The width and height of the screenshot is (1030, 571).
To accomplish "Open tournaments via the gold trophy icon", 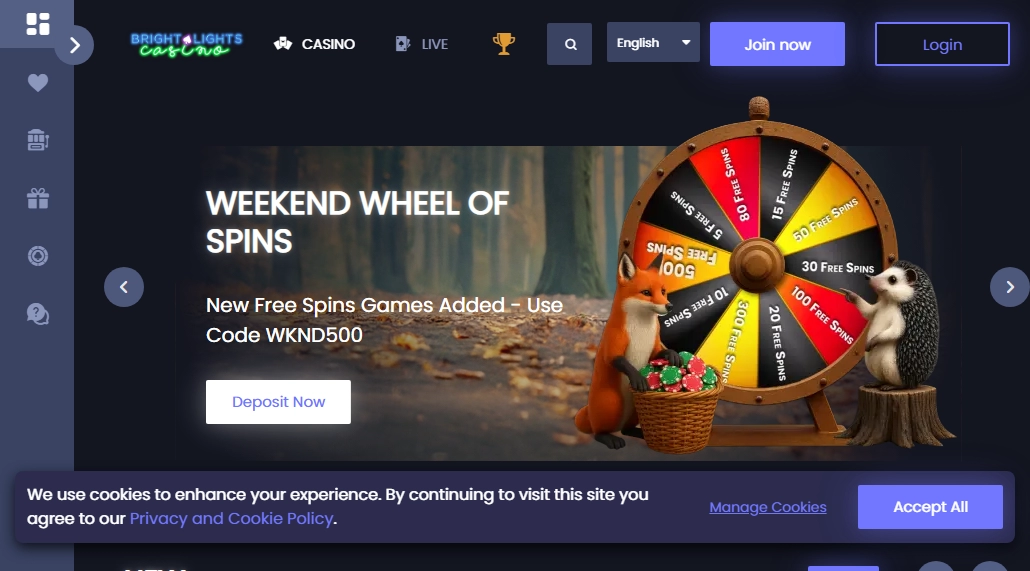I will 503,44.
